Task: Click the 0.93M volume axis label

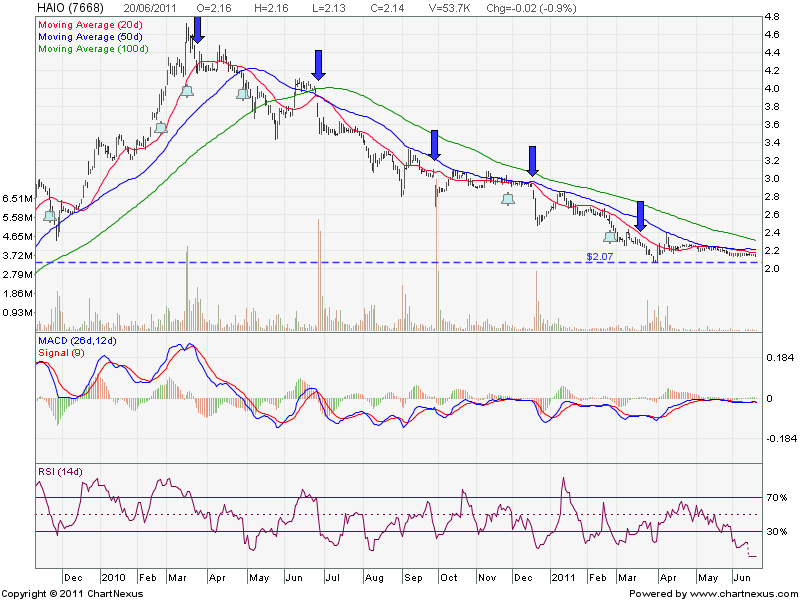Action: 17,312
